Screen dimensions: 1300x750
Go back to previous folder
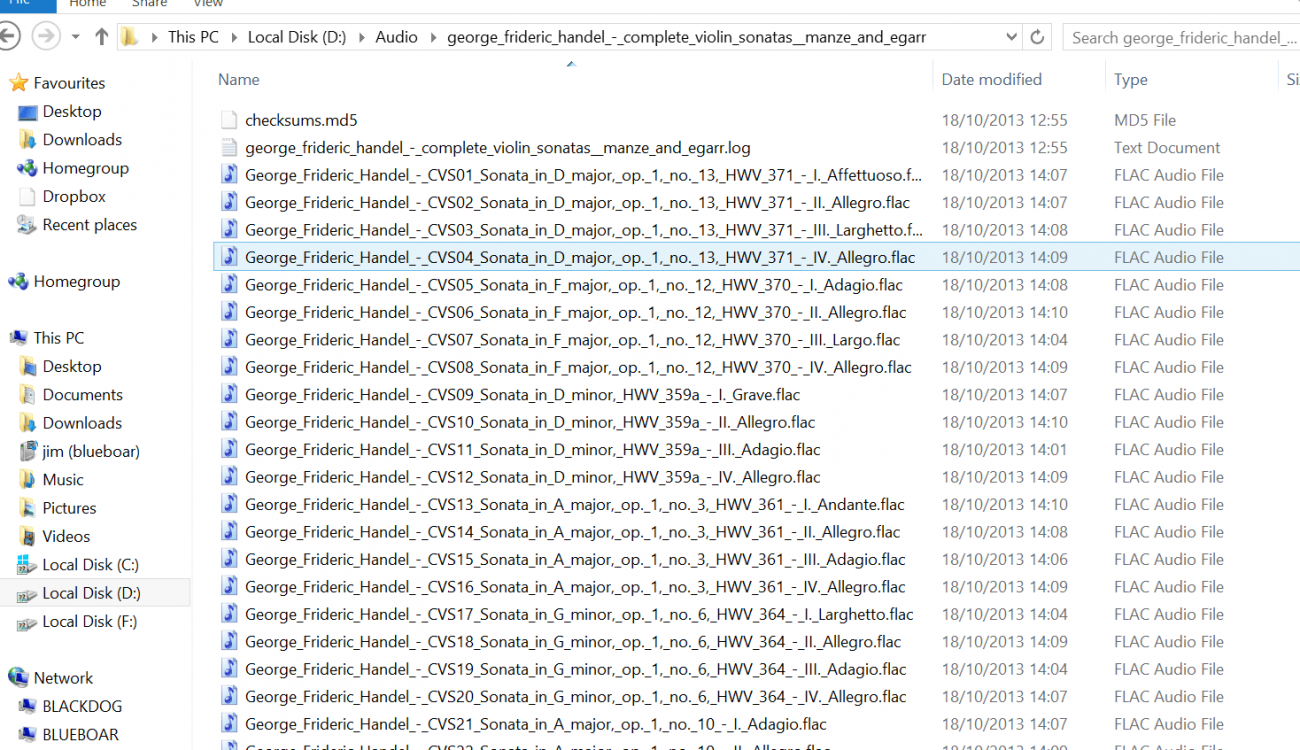8,37
